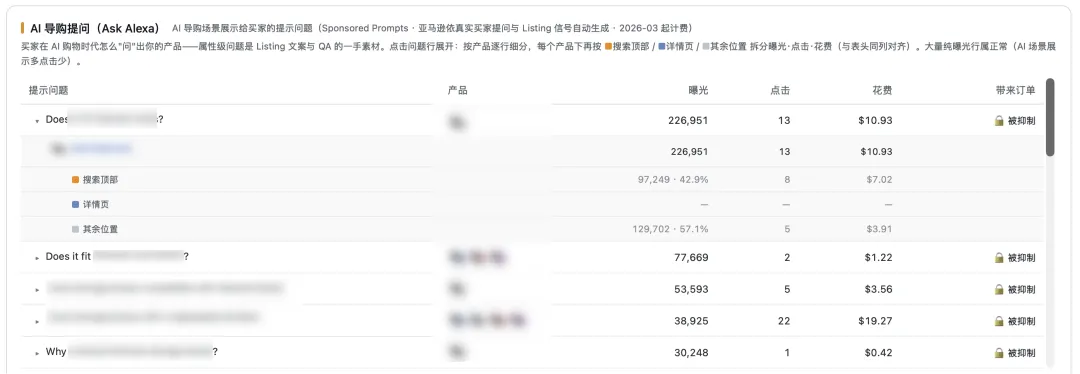Expand the row with 53,593 impressions
Screen dimensions: 1080x374
click(37, 290)
